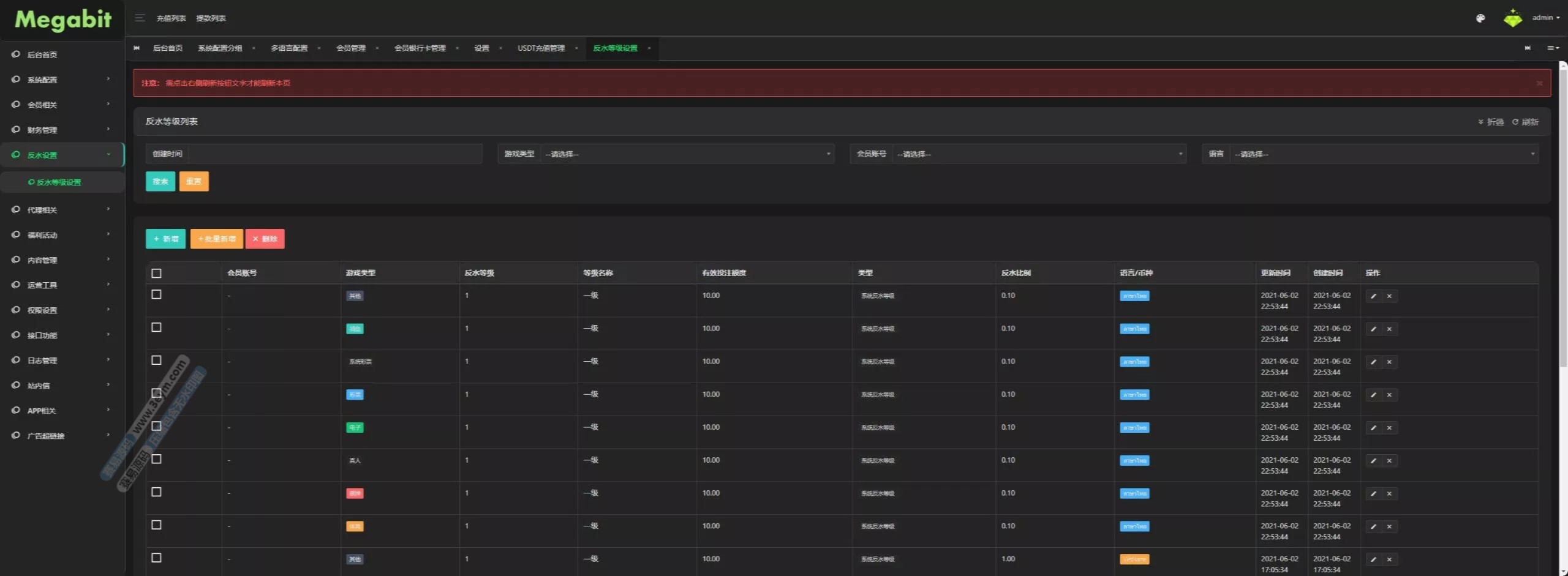1568x576 pixels.
Task: Collapse the panel using 折叠 icon
Action: coord(1490,122)
